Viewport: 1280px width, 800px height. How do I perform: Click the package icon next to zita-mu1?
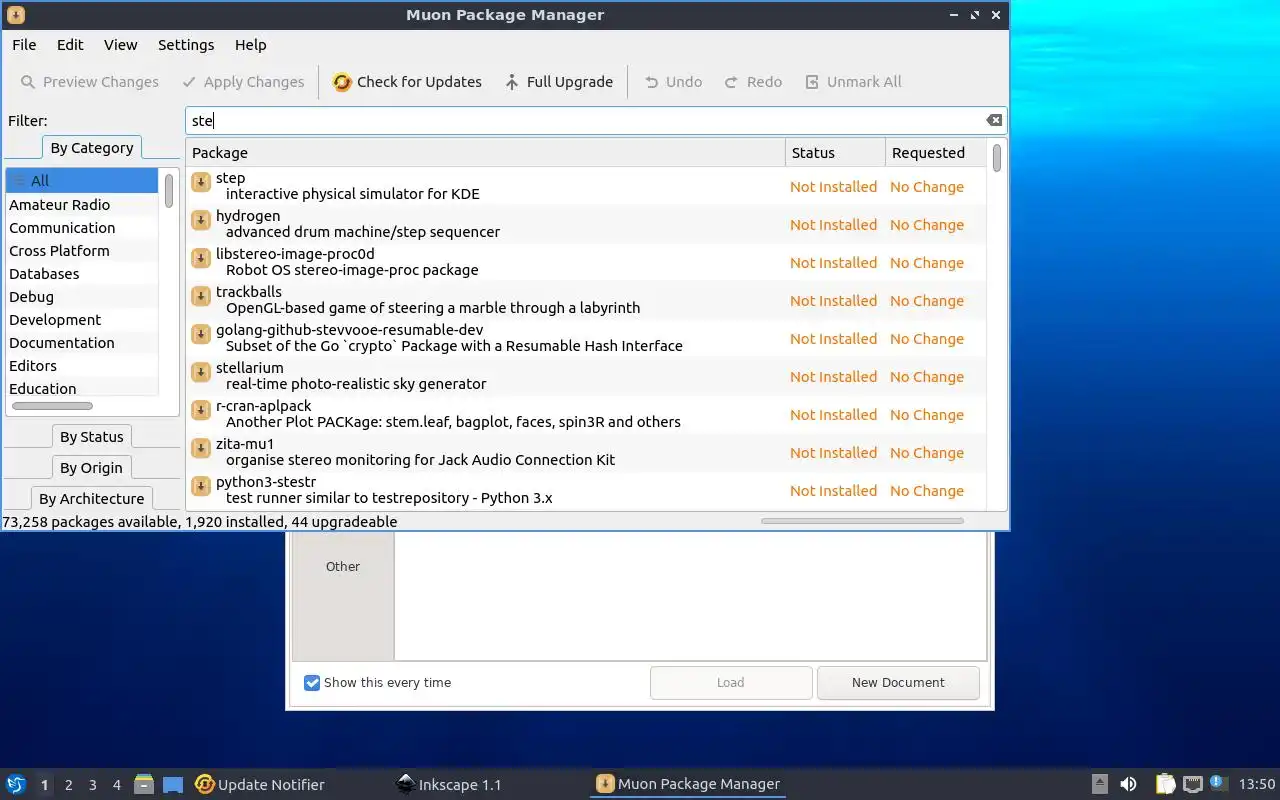coord(201,448)
